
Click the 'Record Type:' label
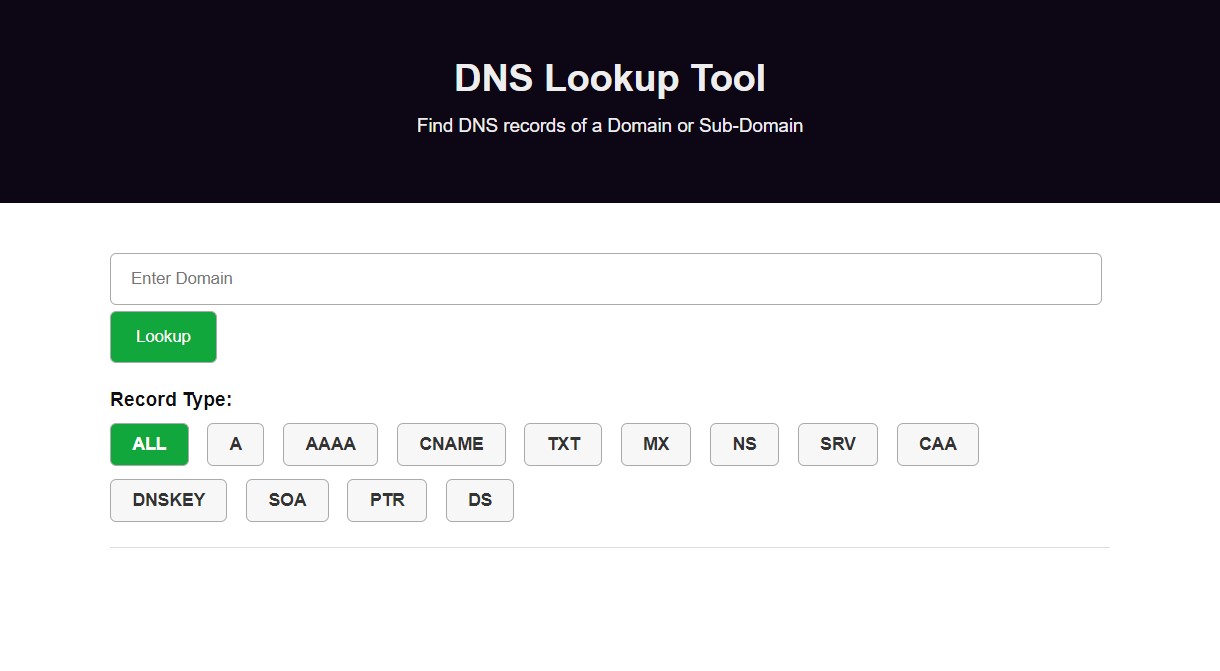point(171,400)
